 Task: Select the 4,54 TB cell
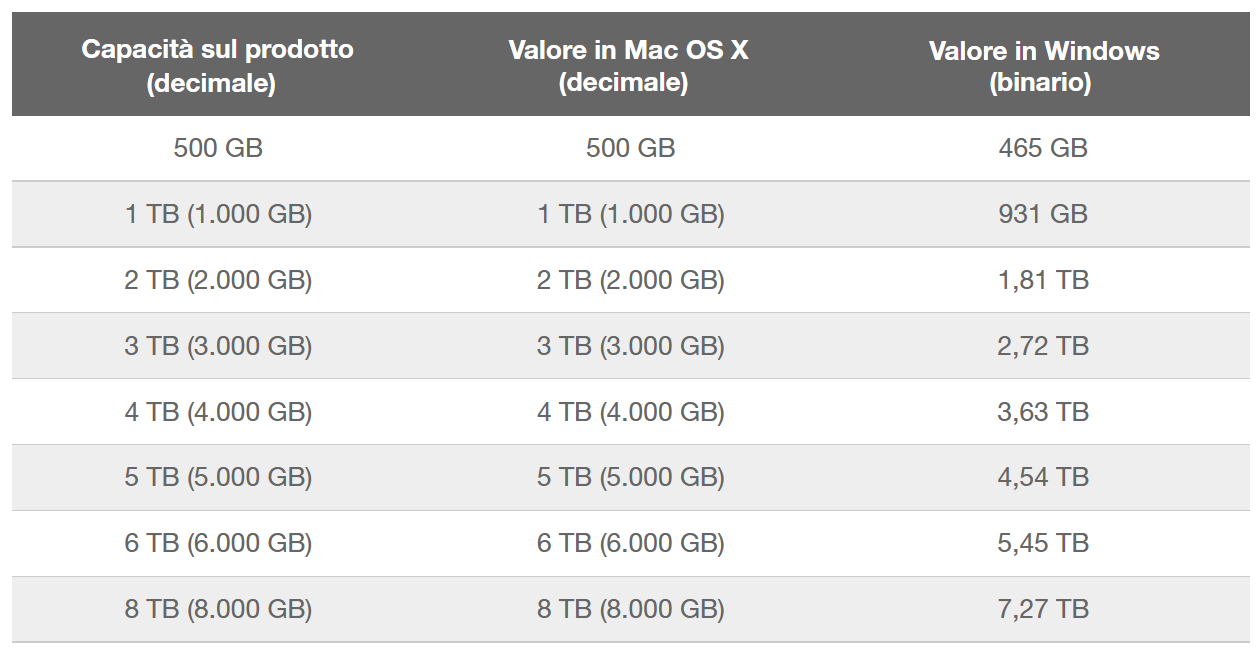pos(1043,478)
